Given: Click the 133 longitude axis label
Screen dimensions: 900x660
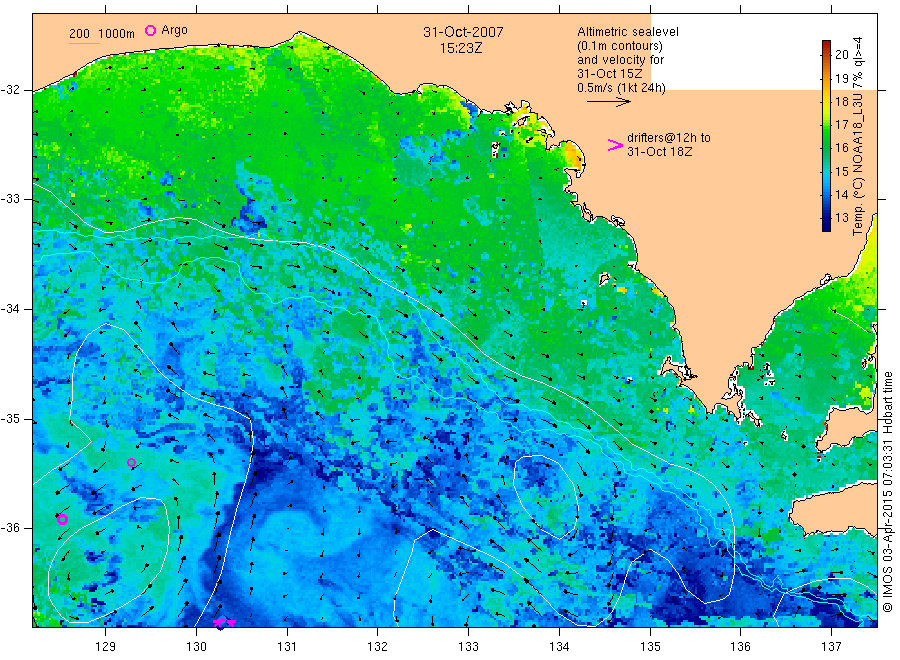Looking at the screenshot, I should [x=468, y=647].
